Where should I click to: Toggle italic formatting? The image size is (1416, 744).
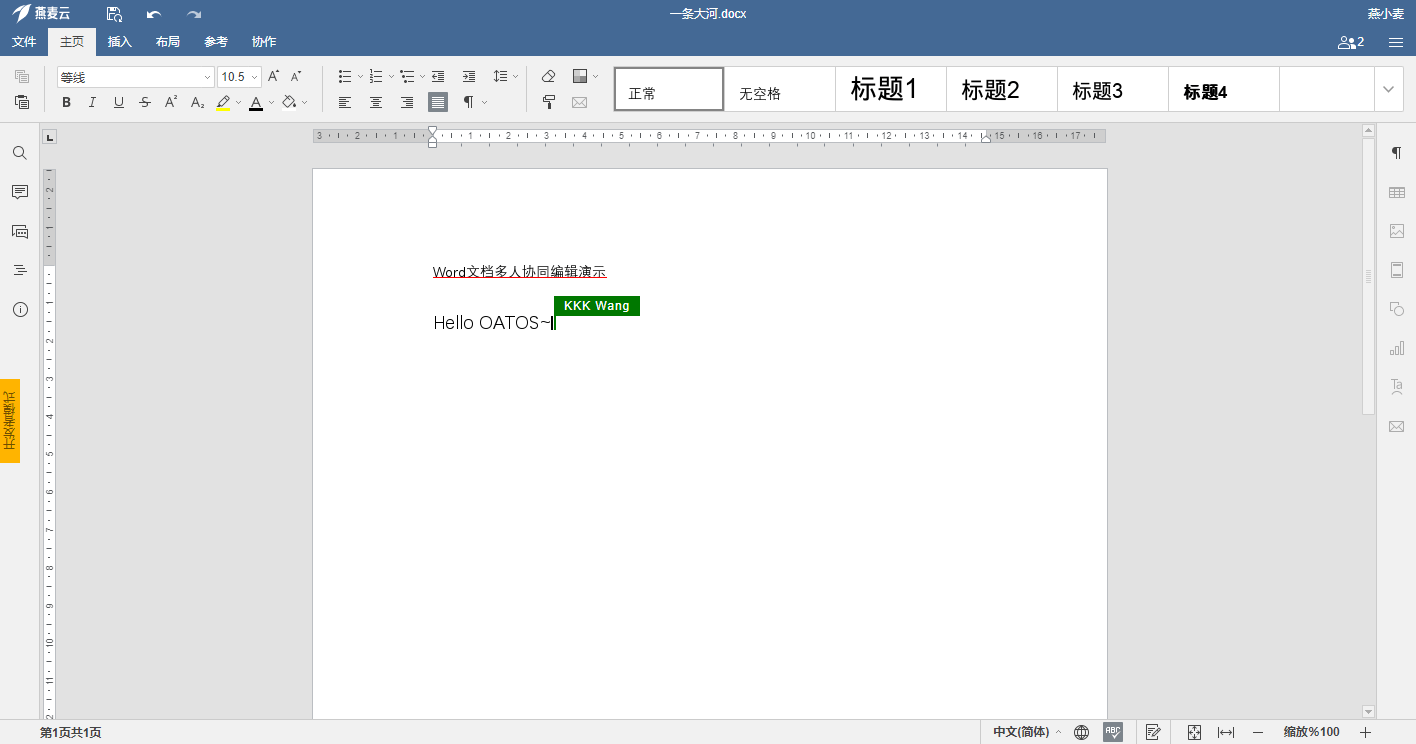tap(93, 102)
